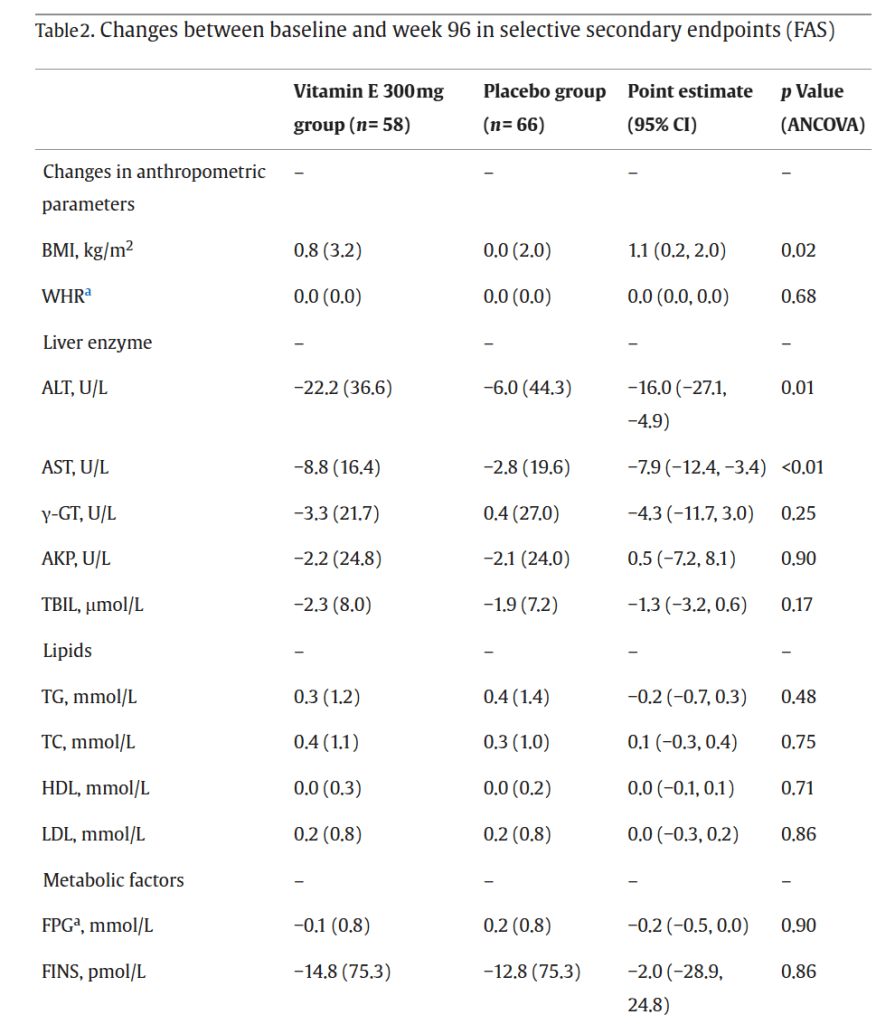Select the Lipids section heading
895x1024 pixels.
pyautogui.click(x=67, y=651)
